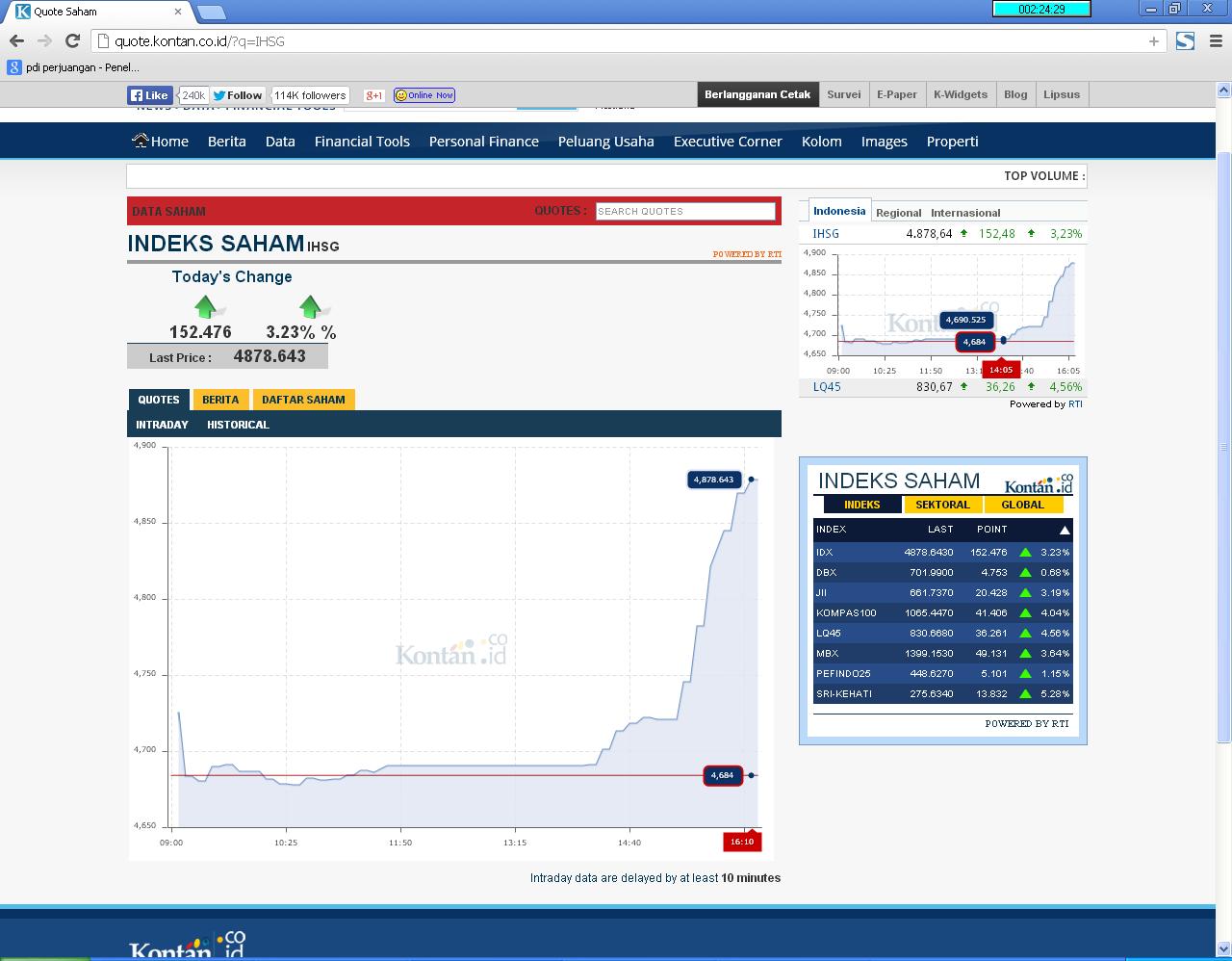Open the Images menu

(x=885, y=141)
